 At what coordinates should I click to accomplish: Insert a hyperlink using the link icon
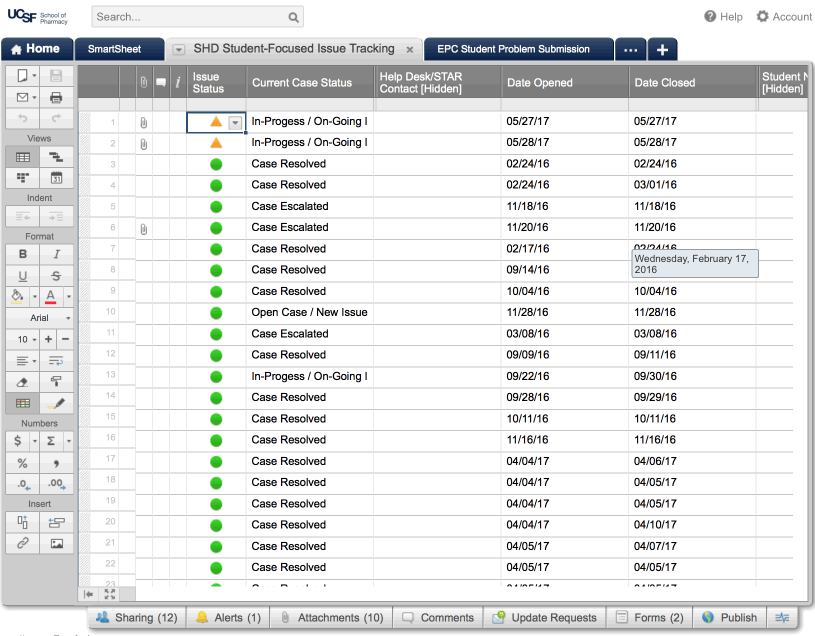(x=23, y=544)
